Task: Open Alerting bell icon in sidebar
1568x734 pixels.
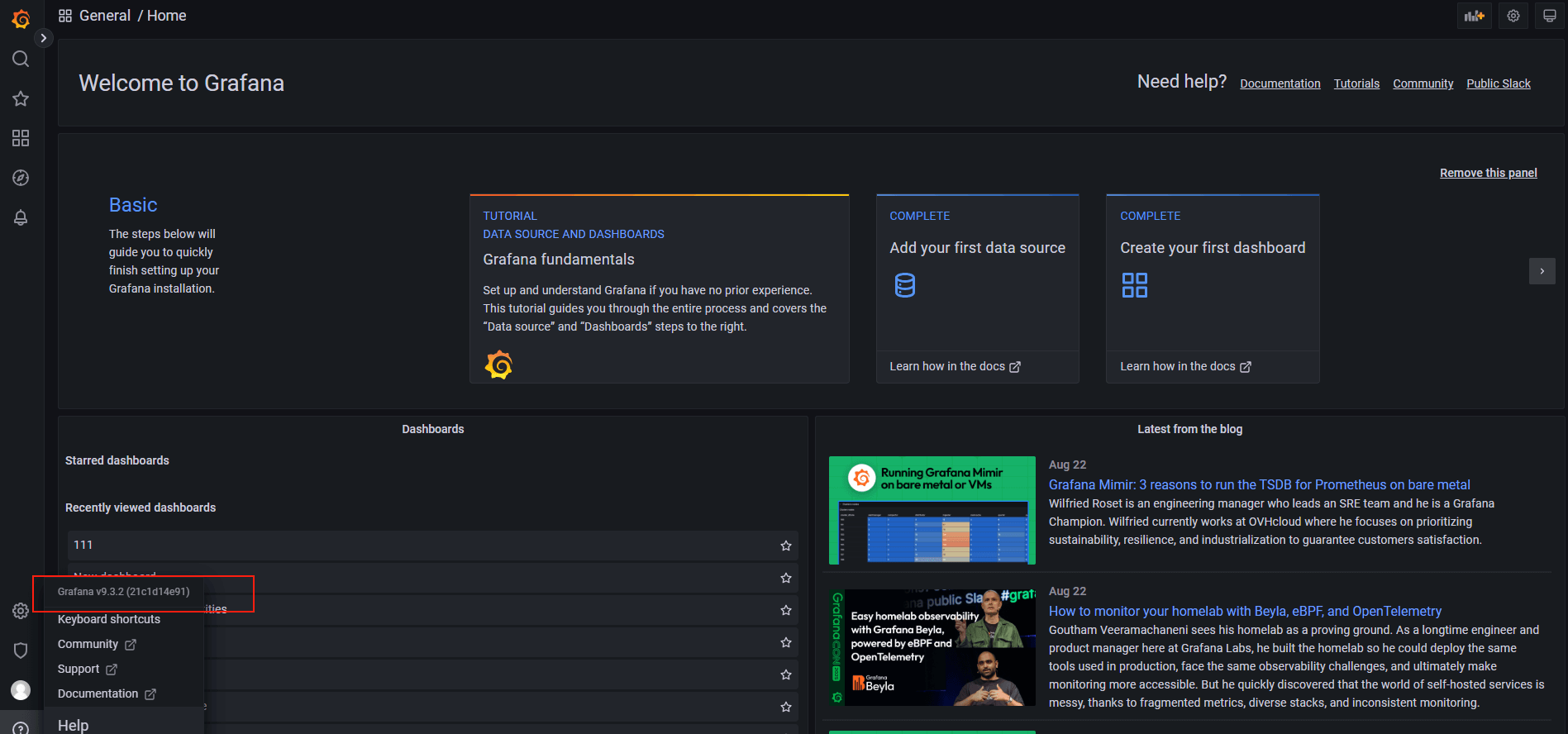Action: tap(21, 217)
